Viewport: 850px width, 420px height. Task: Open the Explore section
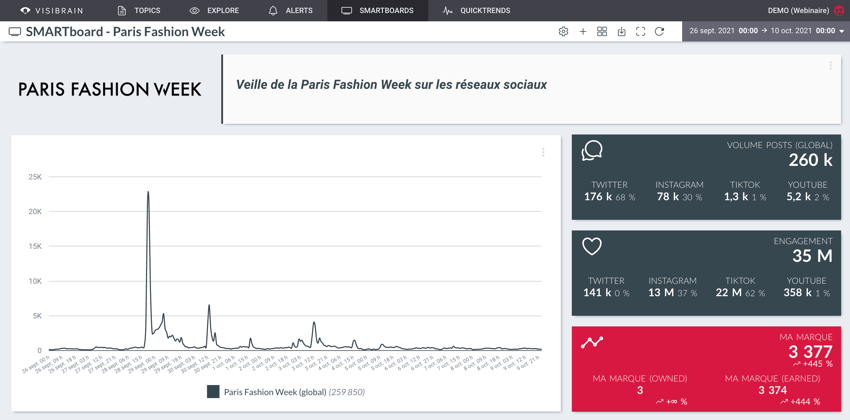214,10
